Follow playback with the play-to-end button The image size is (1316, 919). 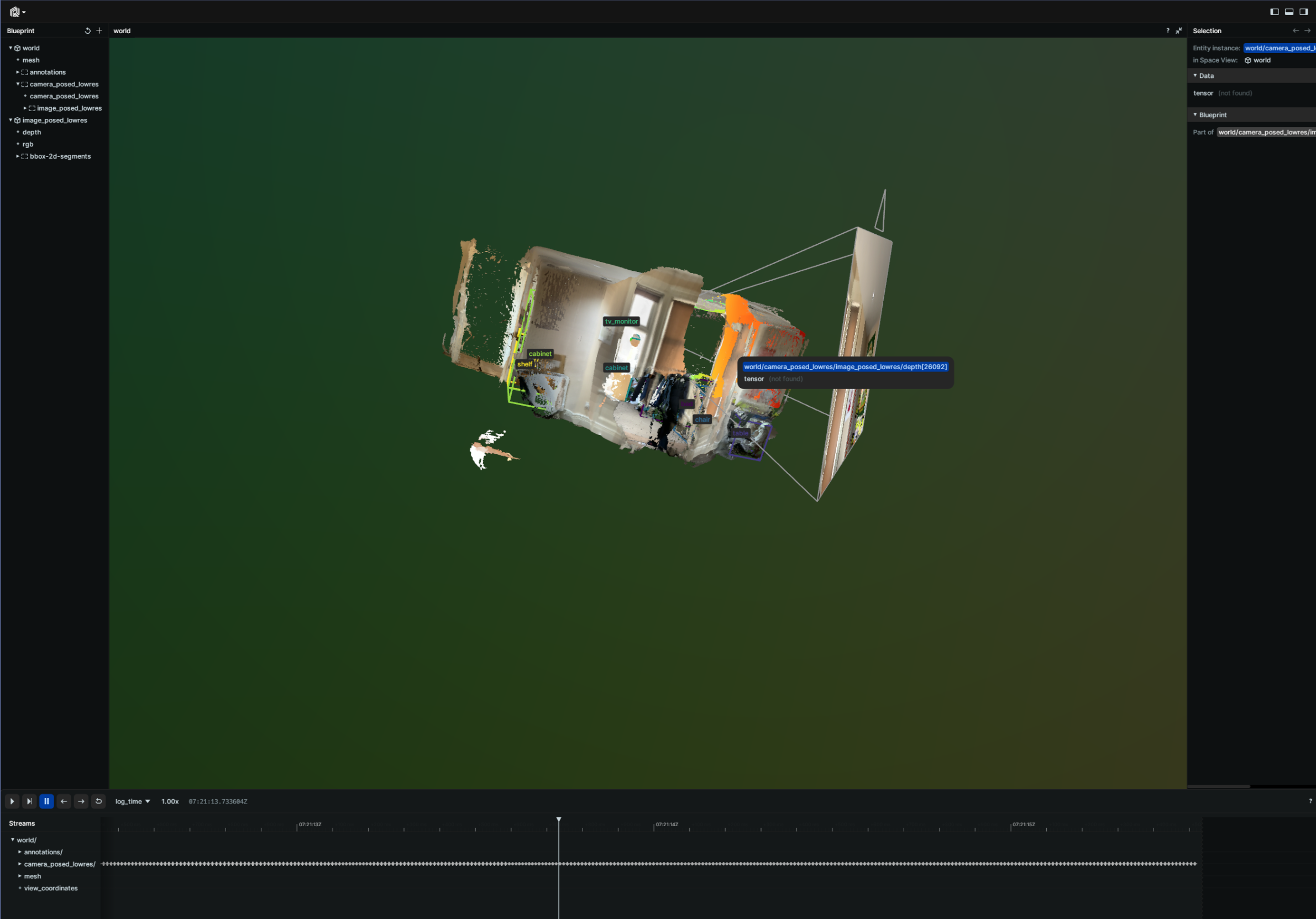click(29, 801)
